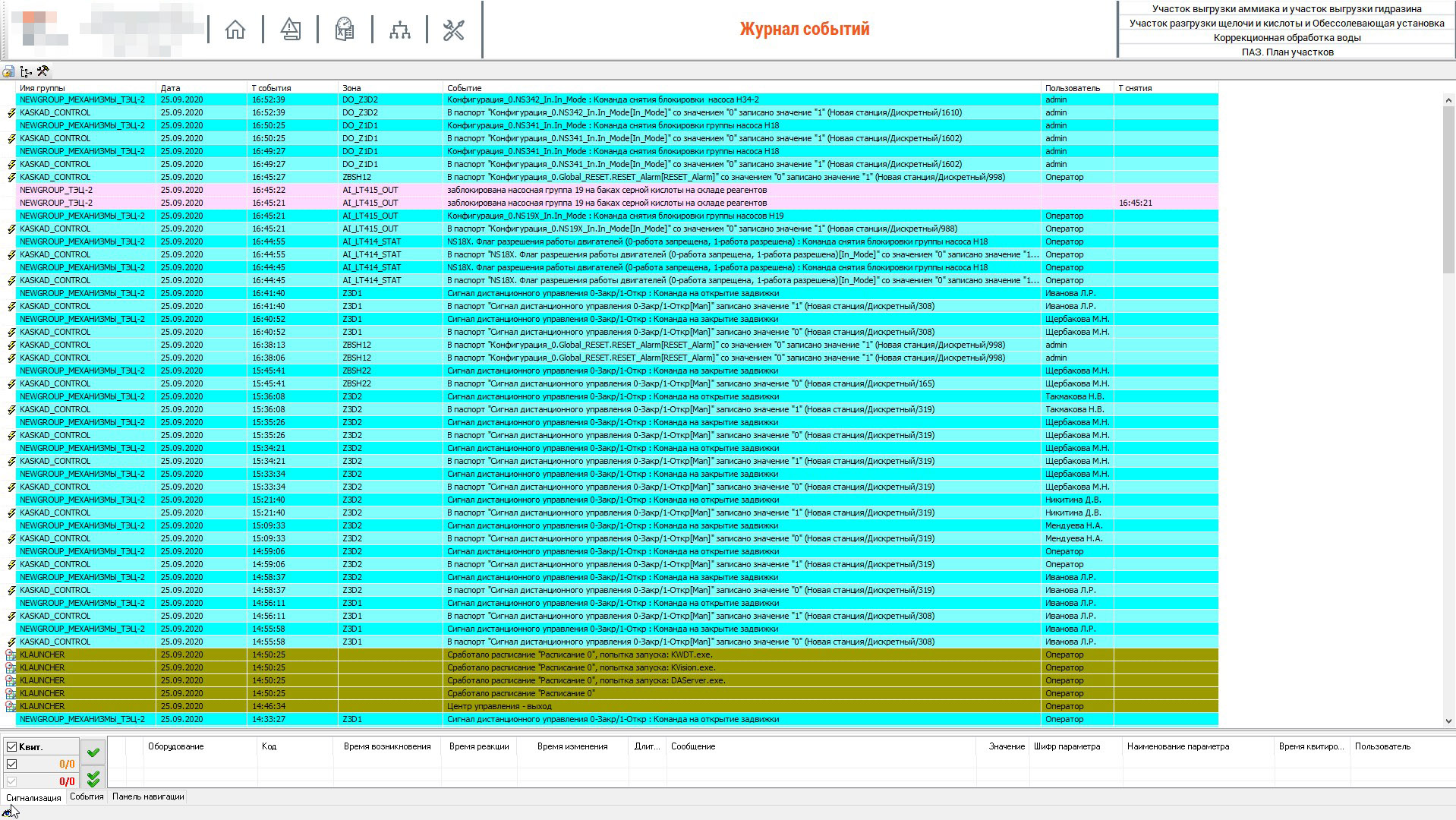Click the tree view icon in journal toolbar
Viewport: 1456px width, 820px height.
26,71
